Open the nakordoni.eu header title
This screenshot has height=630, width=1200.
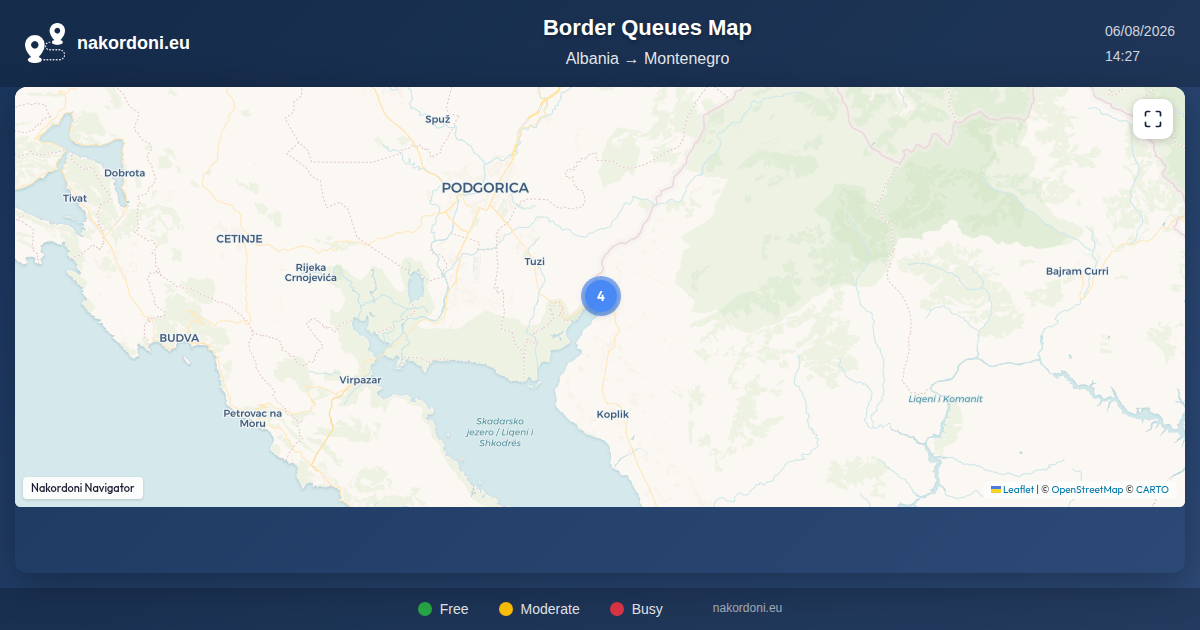coord(133,43)
